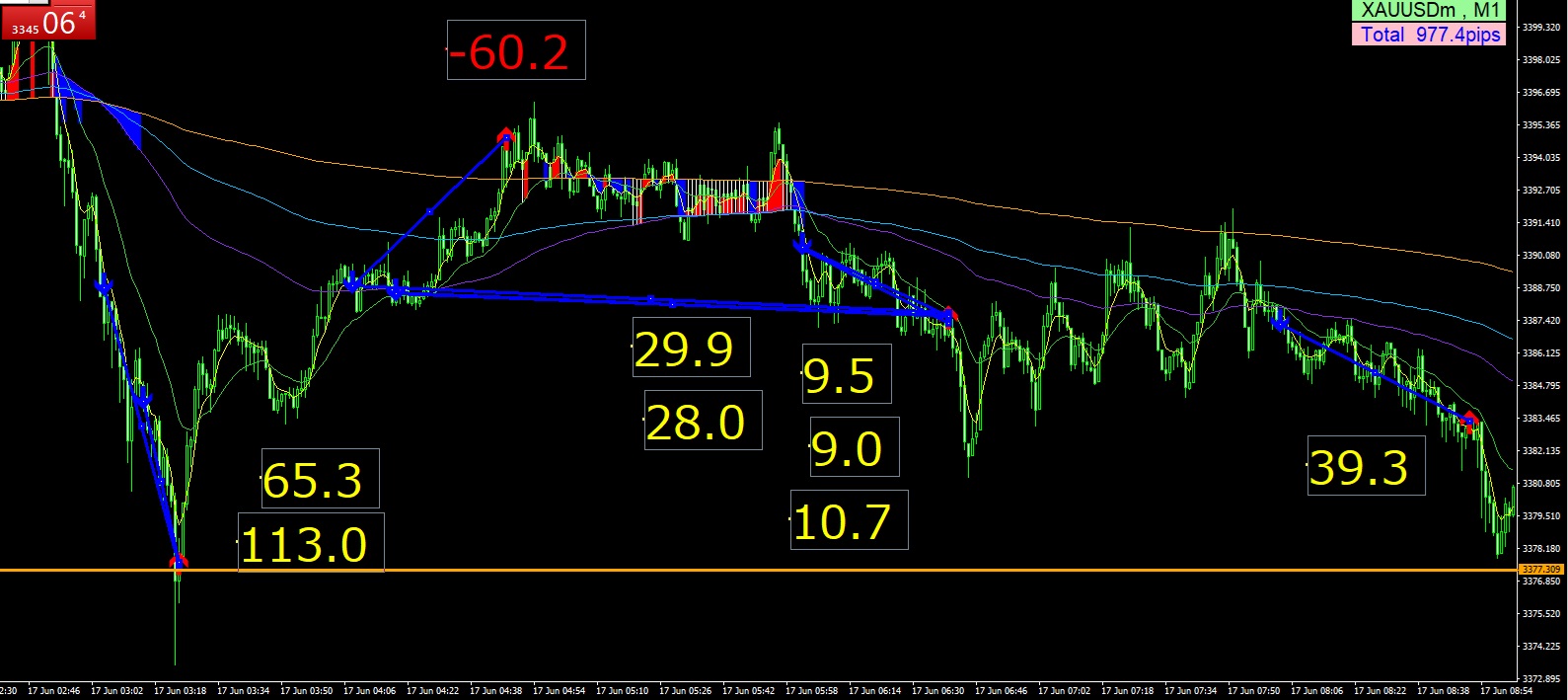
Task: Select the 9.5 pips label
Action: [847, 374]
